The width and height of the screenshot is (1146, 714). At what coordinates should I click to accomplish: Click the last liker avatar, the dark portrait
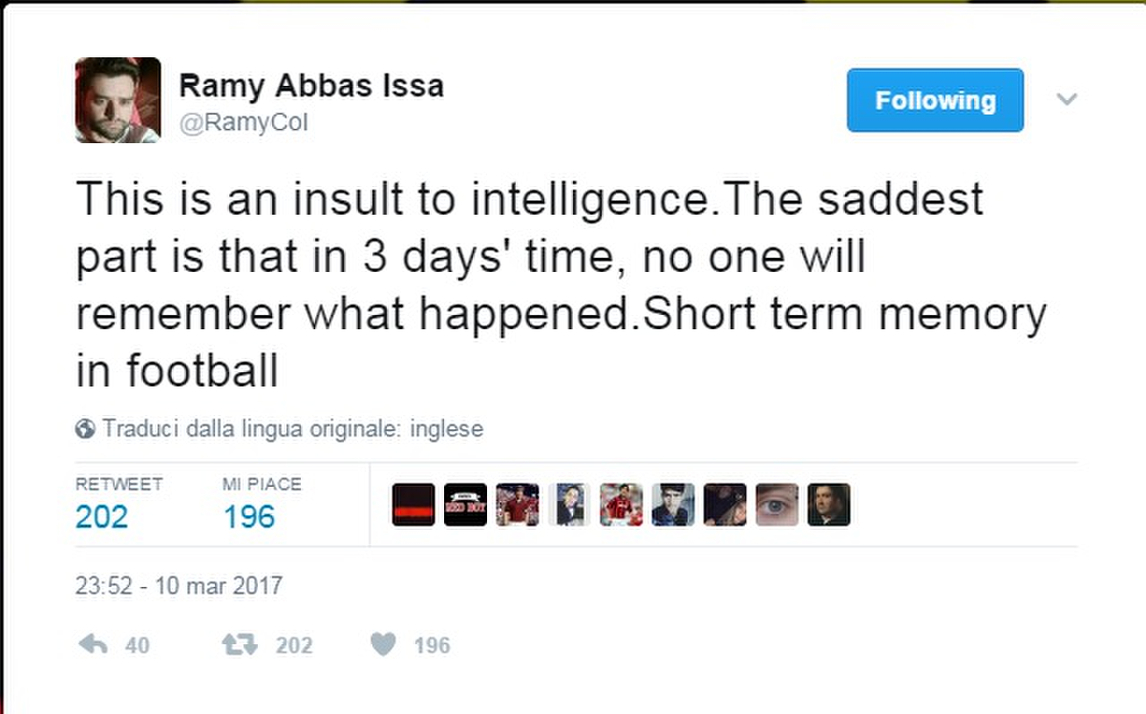[x=829, y=505]
